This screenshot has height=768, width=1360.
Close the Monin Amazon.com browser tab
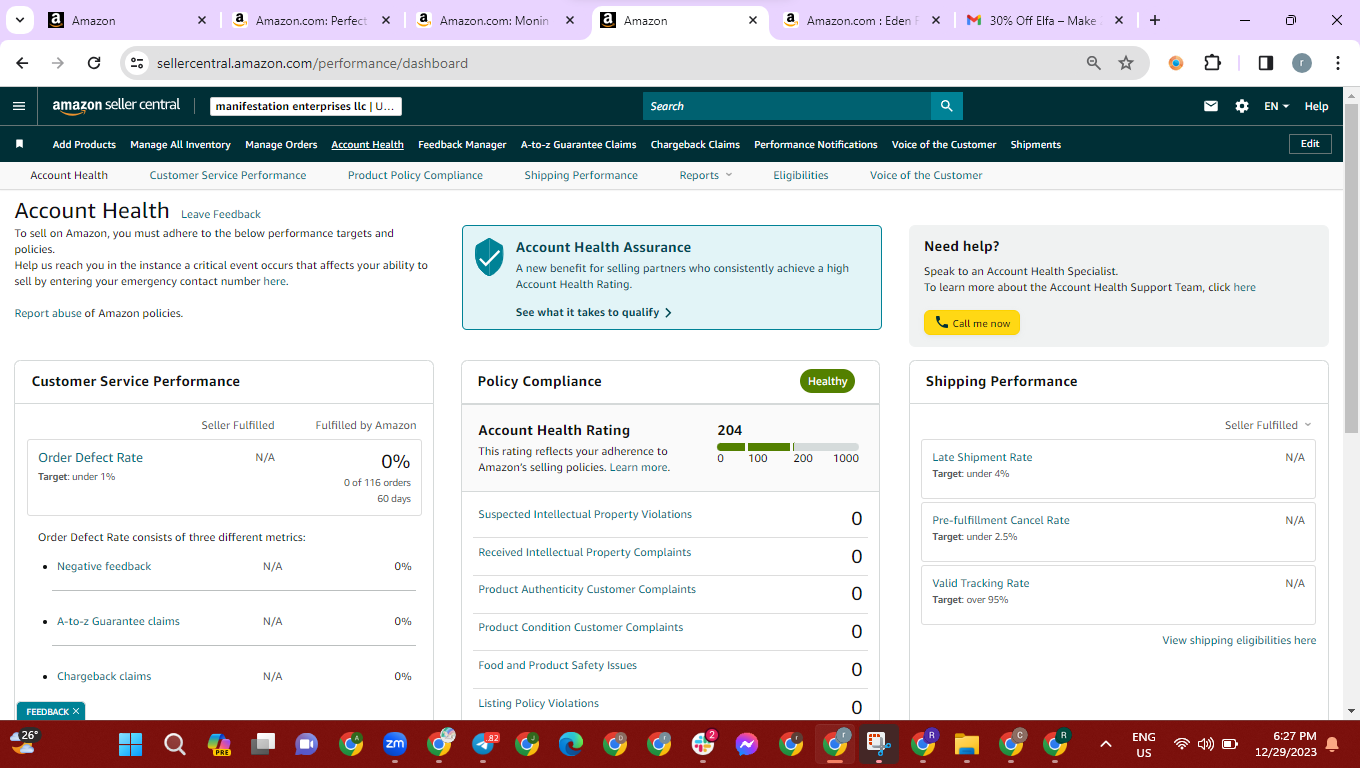coord(570,20)
